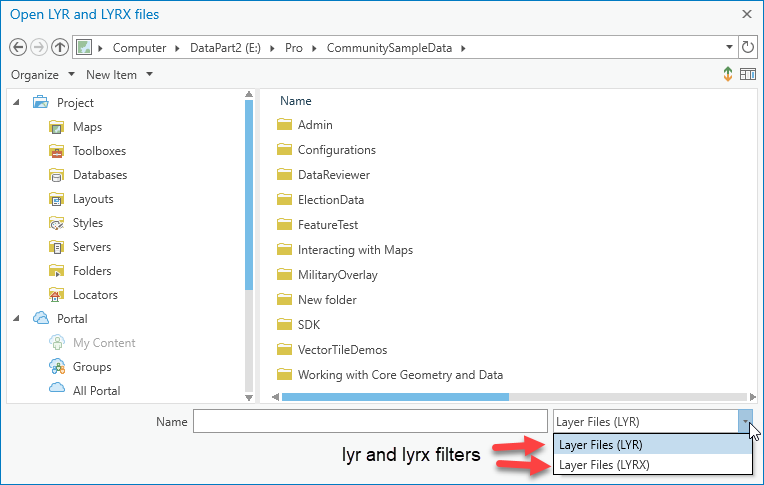Click the sort order icon

(728, 75)
